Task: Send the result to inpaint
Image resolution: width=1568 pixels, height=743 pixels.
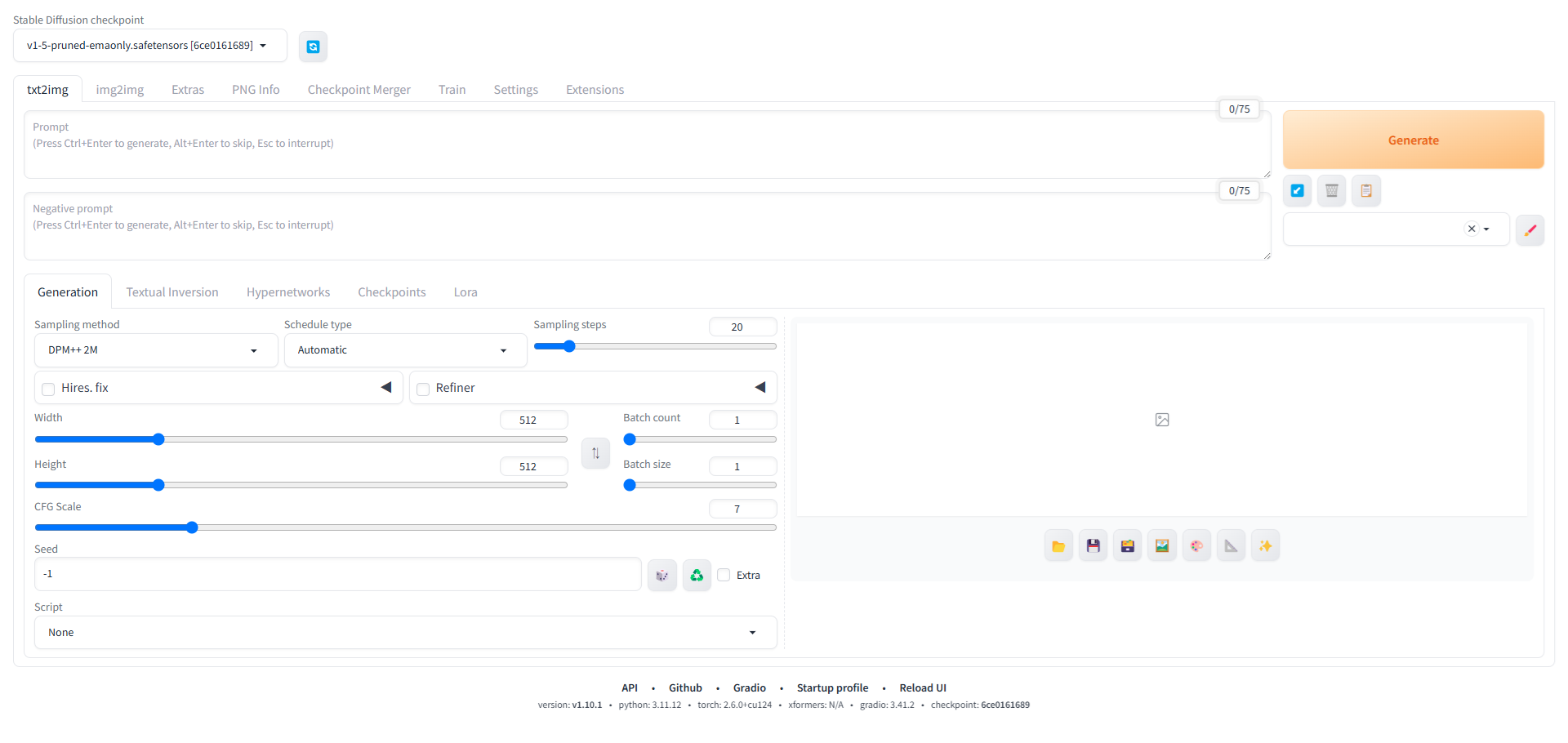Action: pyautogui.click(x=1196, y=545)
